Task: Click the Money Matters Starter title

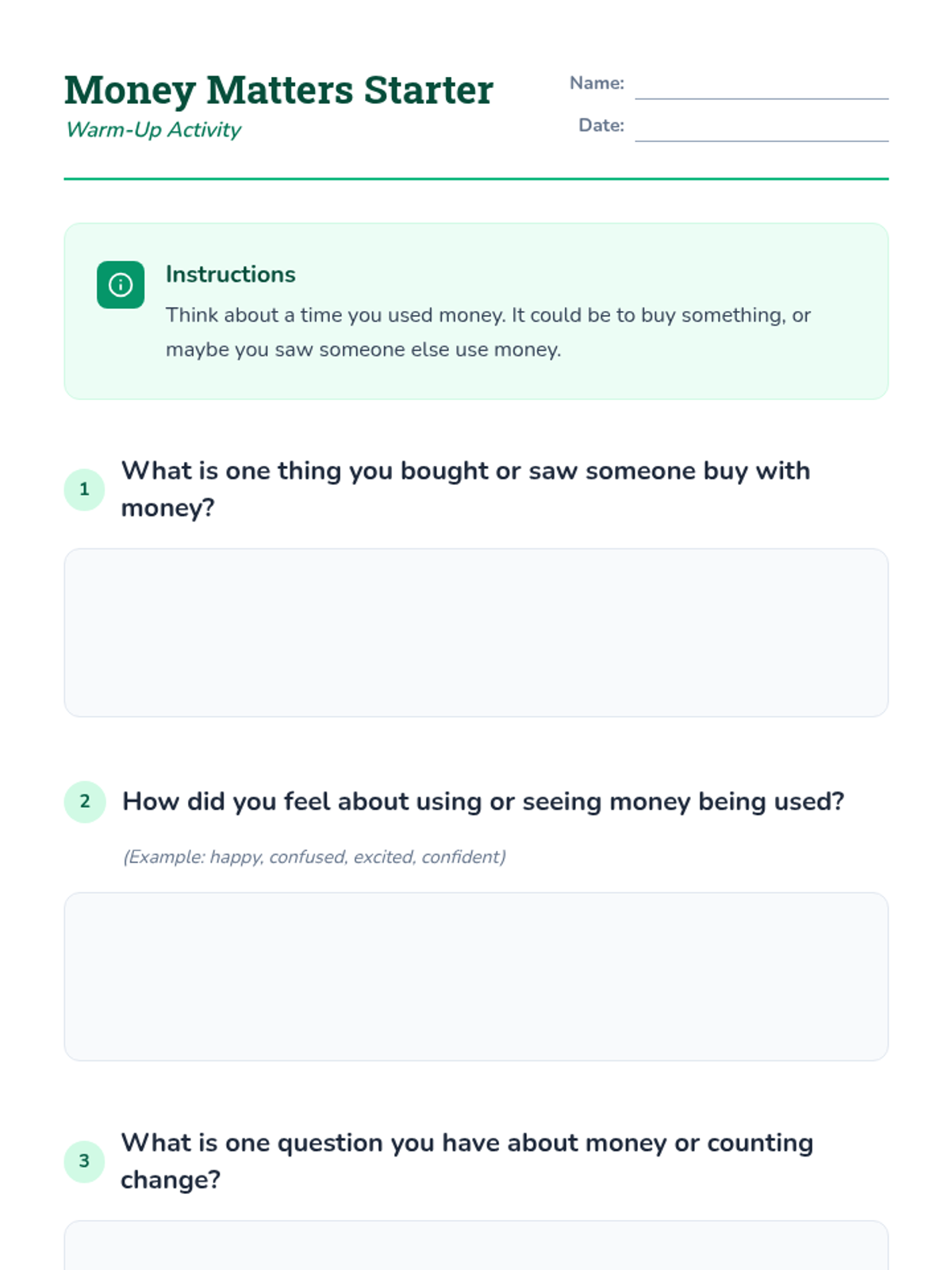Action: point(278,90)
